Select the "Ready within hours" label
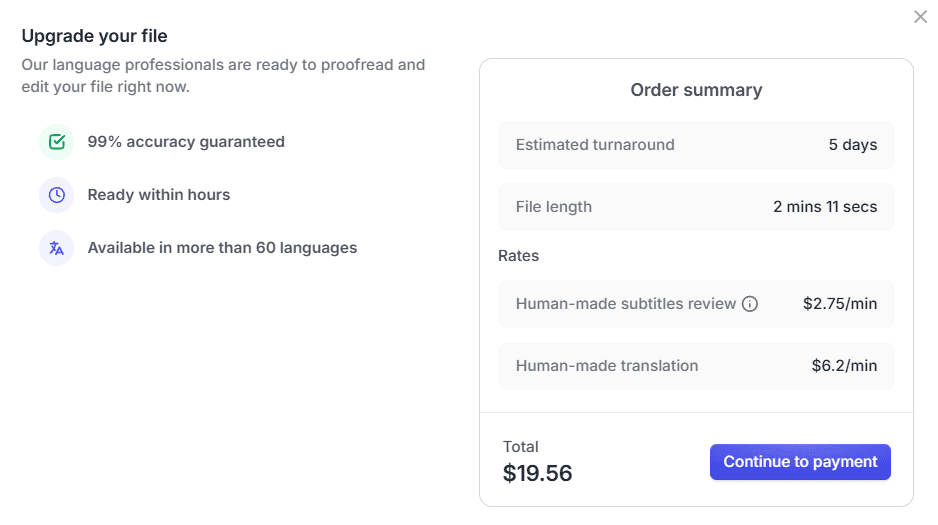Screen dimensions: 938x525 pos(159,195)
